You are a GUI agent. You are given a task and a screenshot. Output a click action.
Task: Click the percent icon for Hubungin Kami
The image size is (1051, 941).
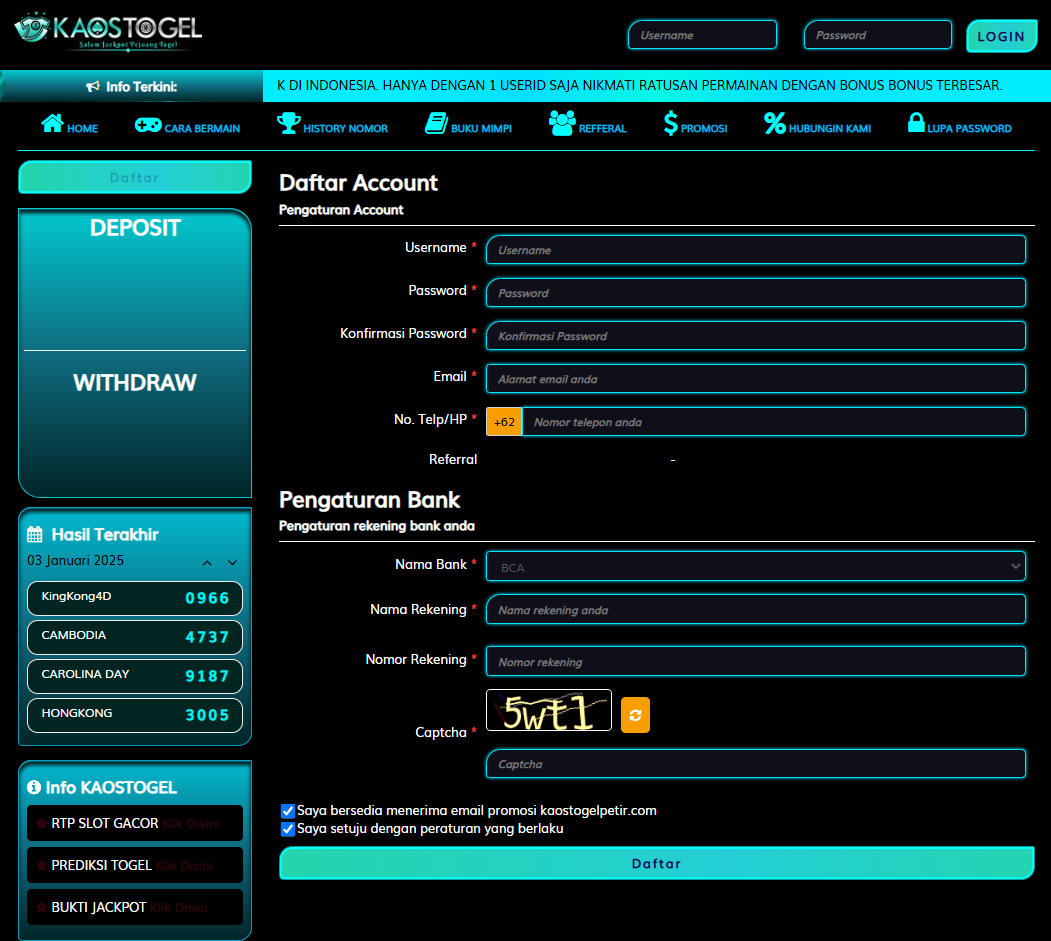[775, 123]
